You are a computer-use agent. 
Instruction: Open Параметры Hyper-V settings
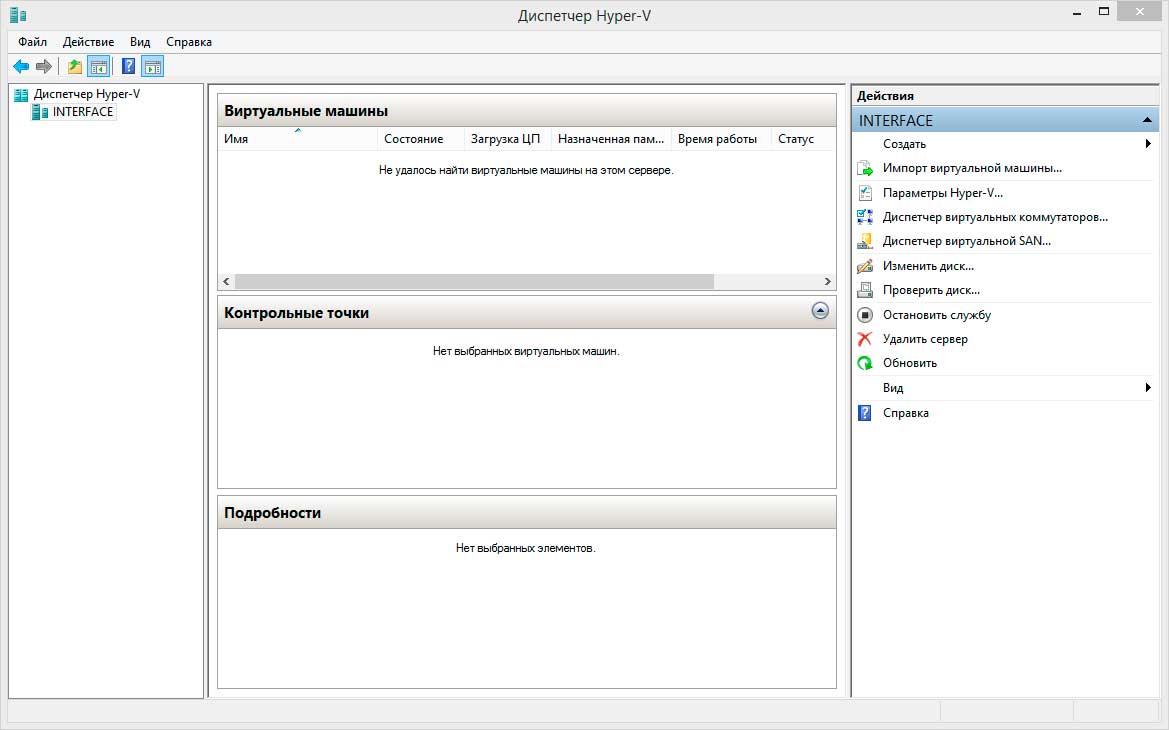coord(942,193)
